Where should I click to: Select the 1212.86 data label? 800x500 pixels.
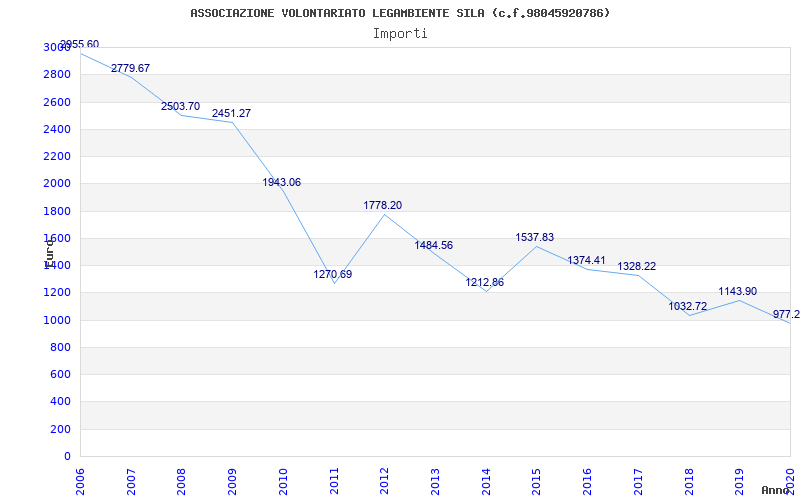[x=485, y=283]
